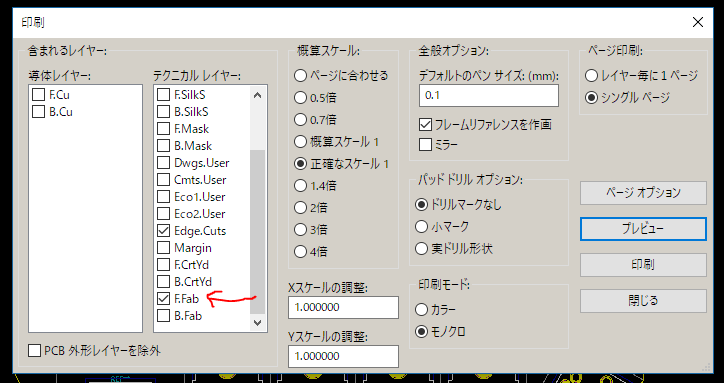Enable PCB 外形レイヤーを除外 checkbox

point(35,351)
